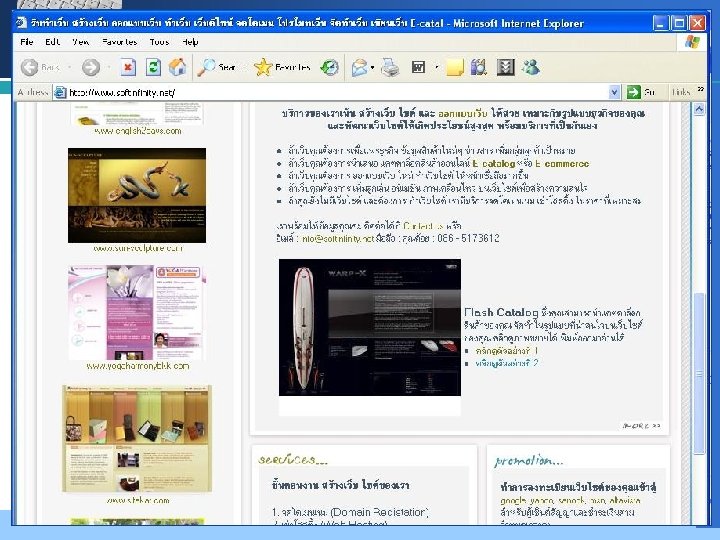The image size is (720, 540).
Task: Click the page icon in address bar
Action: coord(60,92)
